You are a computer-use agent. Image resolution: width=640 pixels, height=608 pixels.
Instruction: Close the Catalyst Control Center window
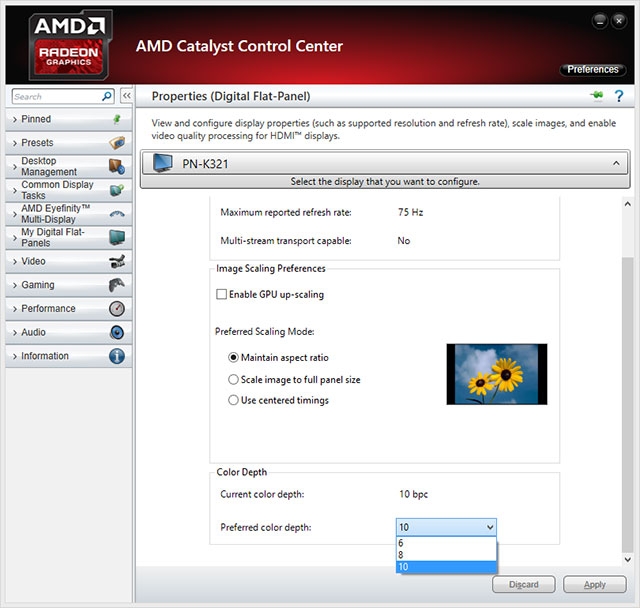click(x=619, y=20)
